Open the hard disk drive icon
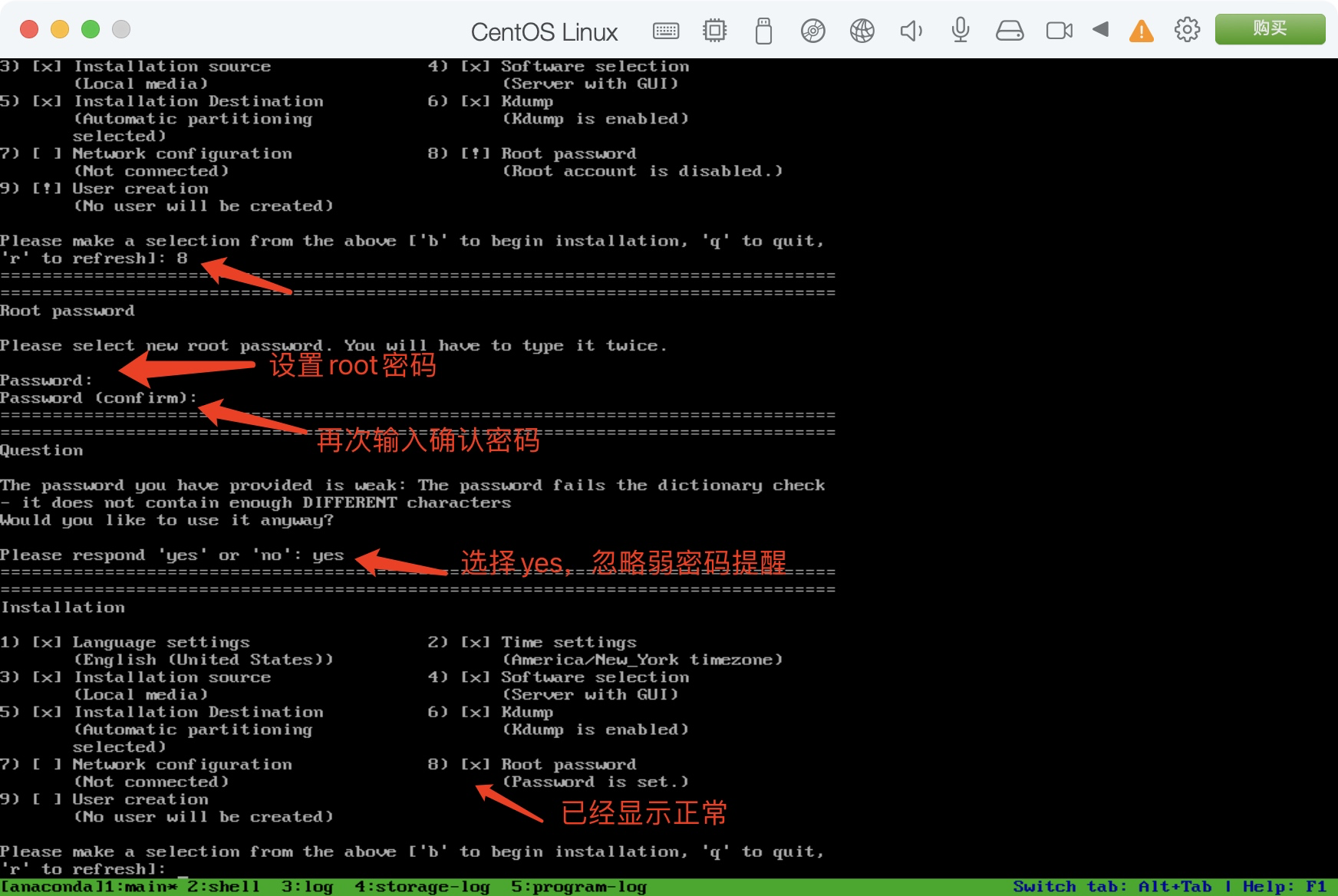Screen dimensions: 1338x896 coord(1009,31)
